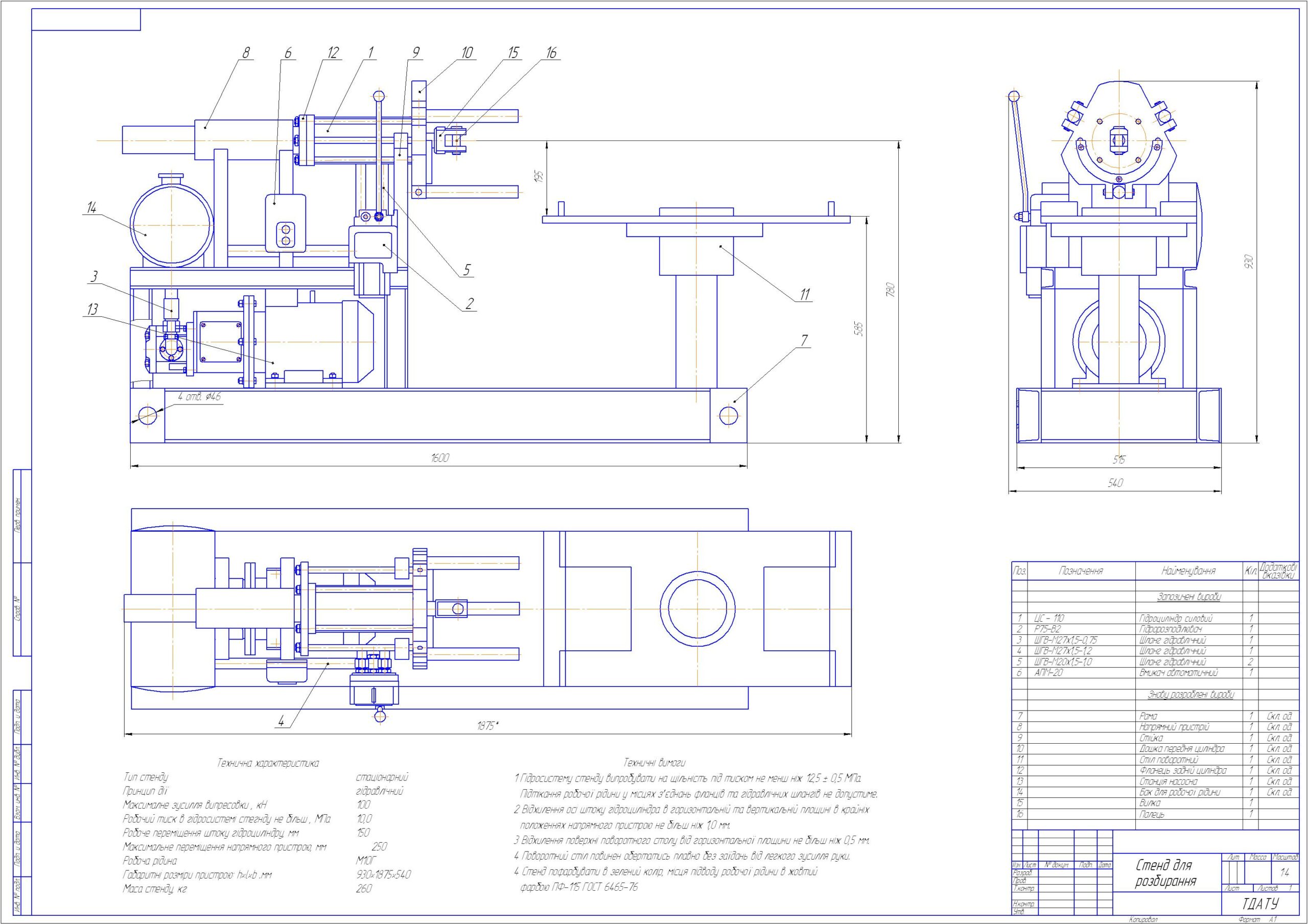The height and width of the screenshot is (924, 1308).
Task: Click the "Маса стенду, кг" label
Action: pos(155,889)
